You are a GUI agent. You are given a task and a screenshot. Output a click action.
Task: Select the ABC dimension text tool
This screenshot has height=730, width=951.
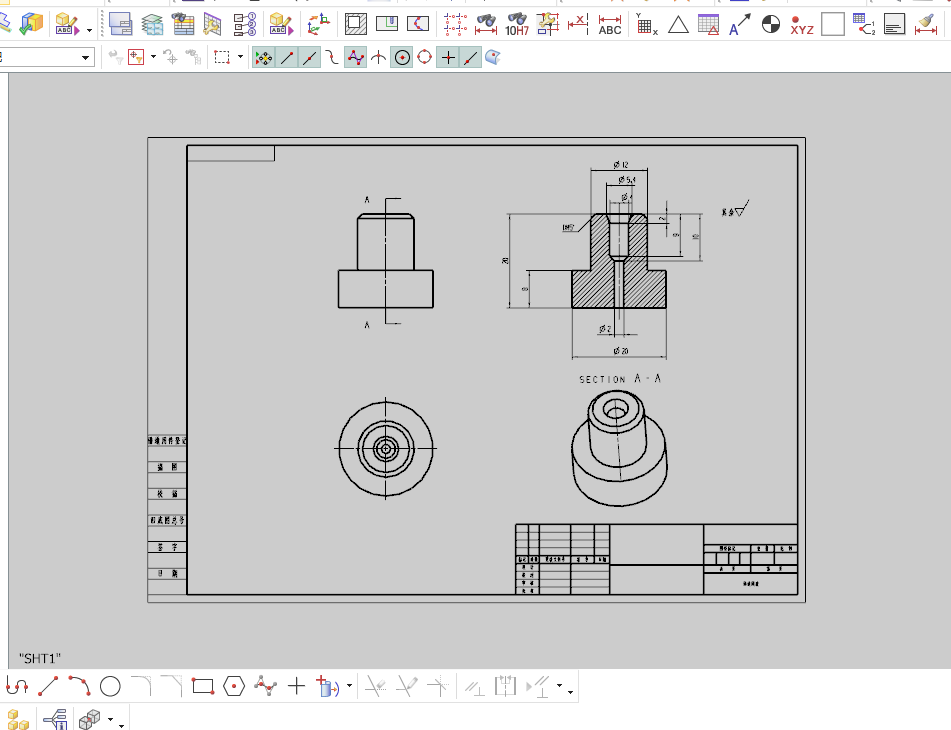(610, 24)
